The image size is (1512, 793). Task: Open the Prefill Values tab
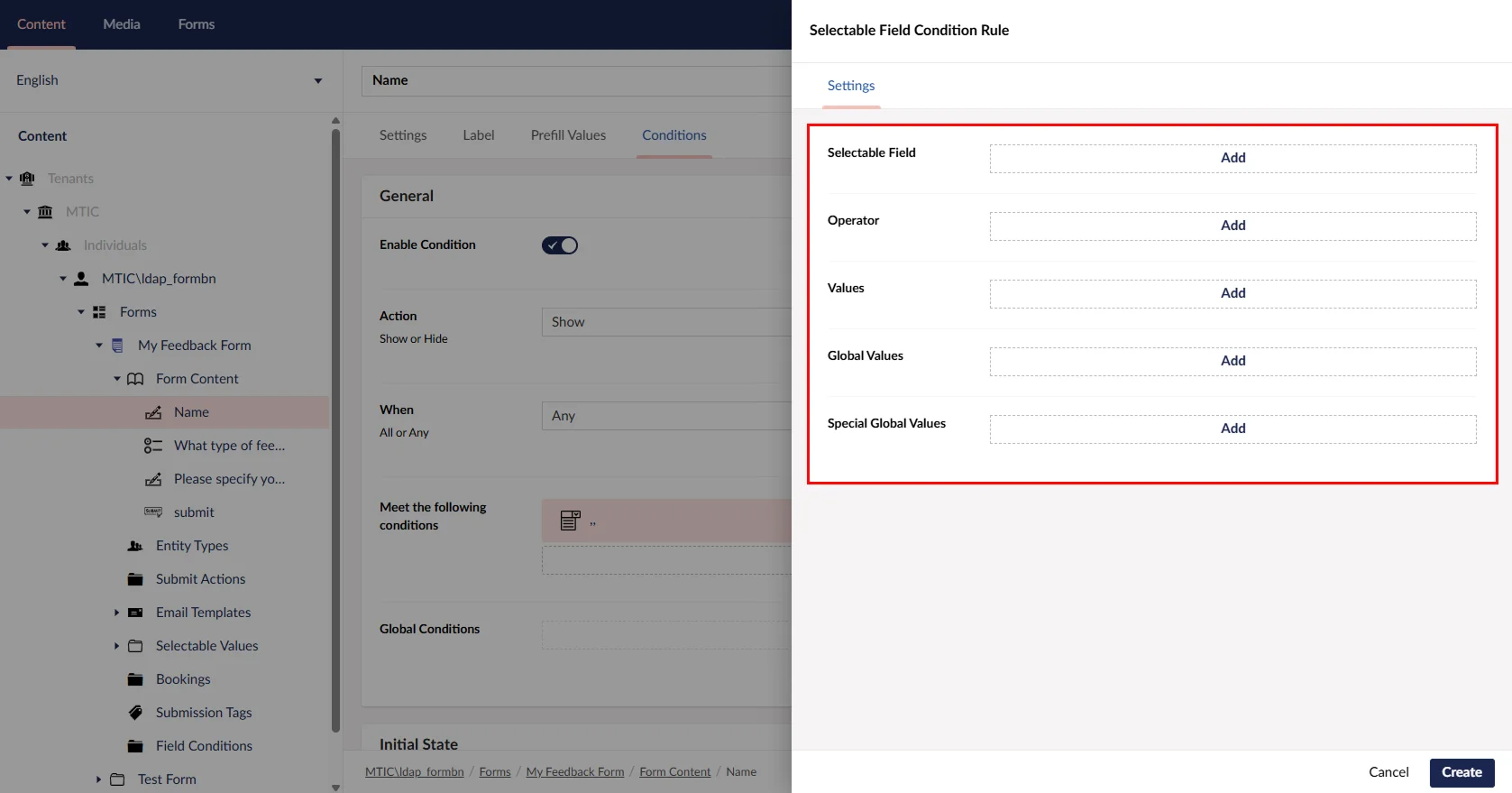pyautogui.click(x=568, y=135)
